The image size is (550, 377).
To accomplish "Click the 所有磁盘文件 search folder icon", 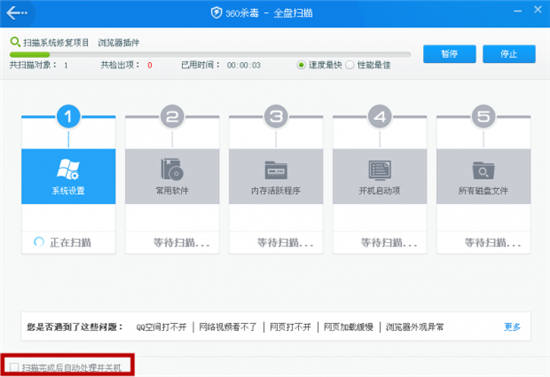I will (x=483, y=170).
